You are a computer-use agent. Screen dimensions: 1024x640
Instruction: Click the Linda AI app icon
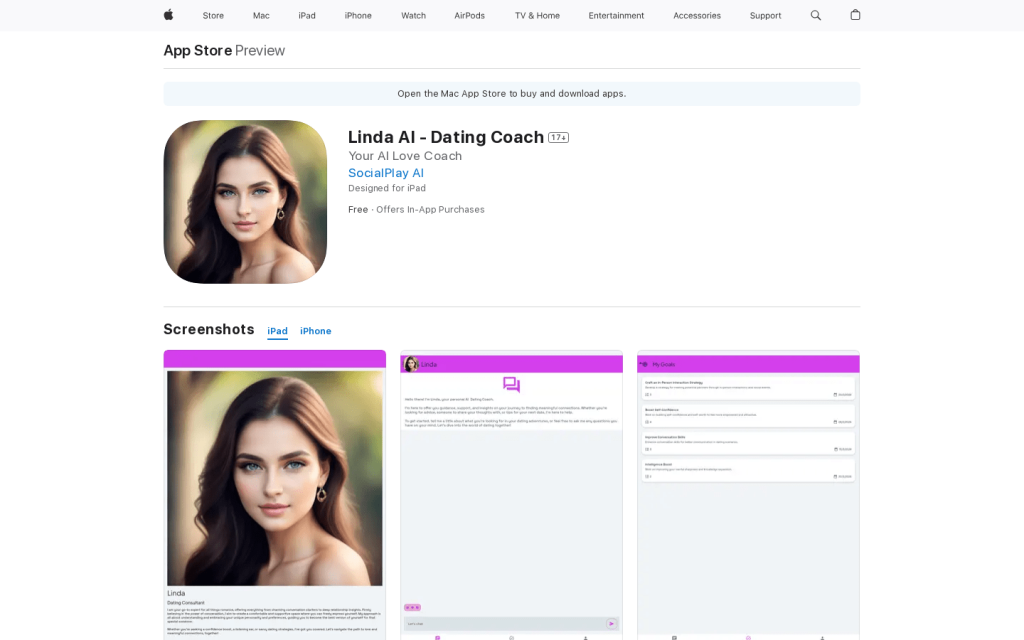click(x=245, y=202)
